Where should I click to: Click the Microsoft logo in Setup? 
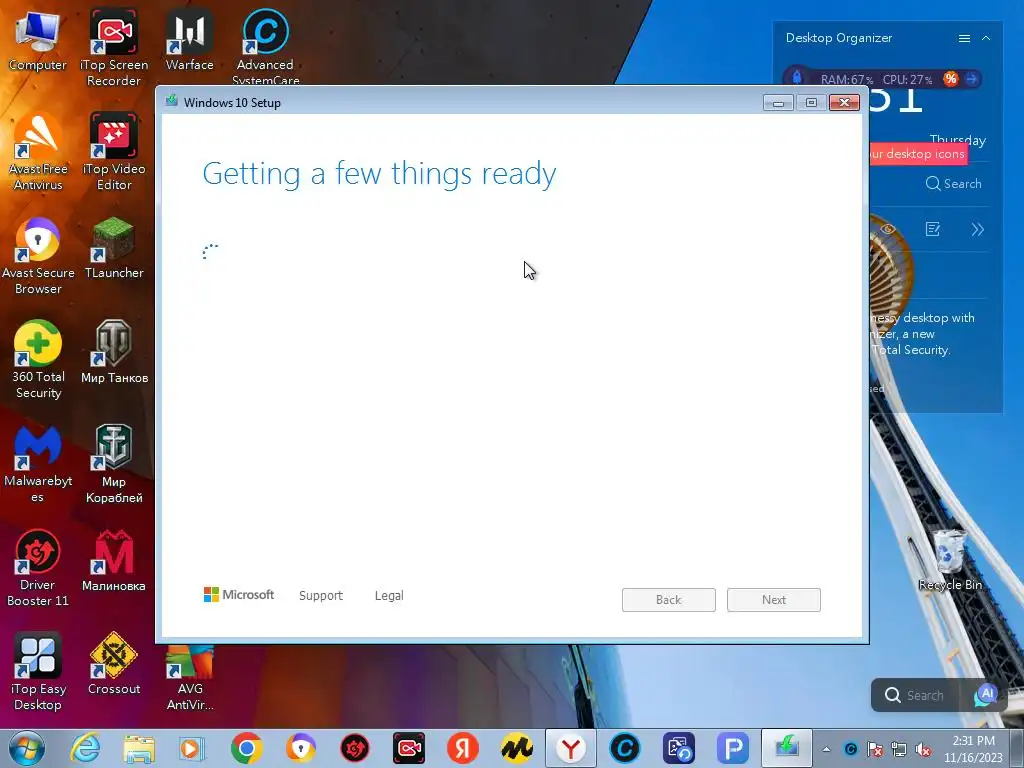click(x=238, y=595)
